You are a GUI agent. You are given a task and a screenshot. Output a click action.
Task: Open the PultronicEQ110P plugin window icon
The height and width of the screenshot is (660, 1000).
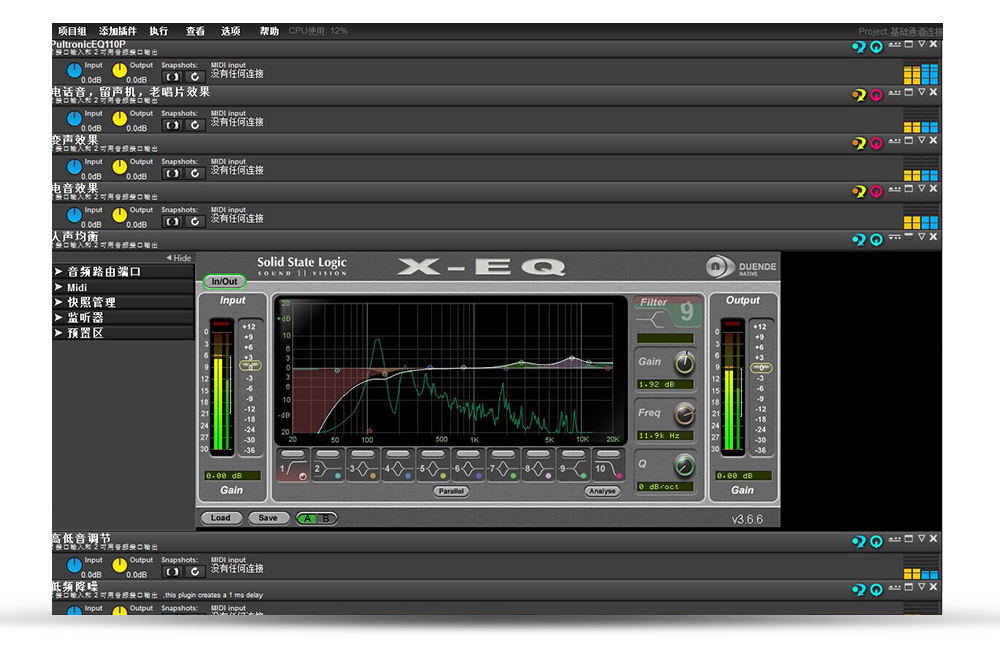tap(909, 44)
